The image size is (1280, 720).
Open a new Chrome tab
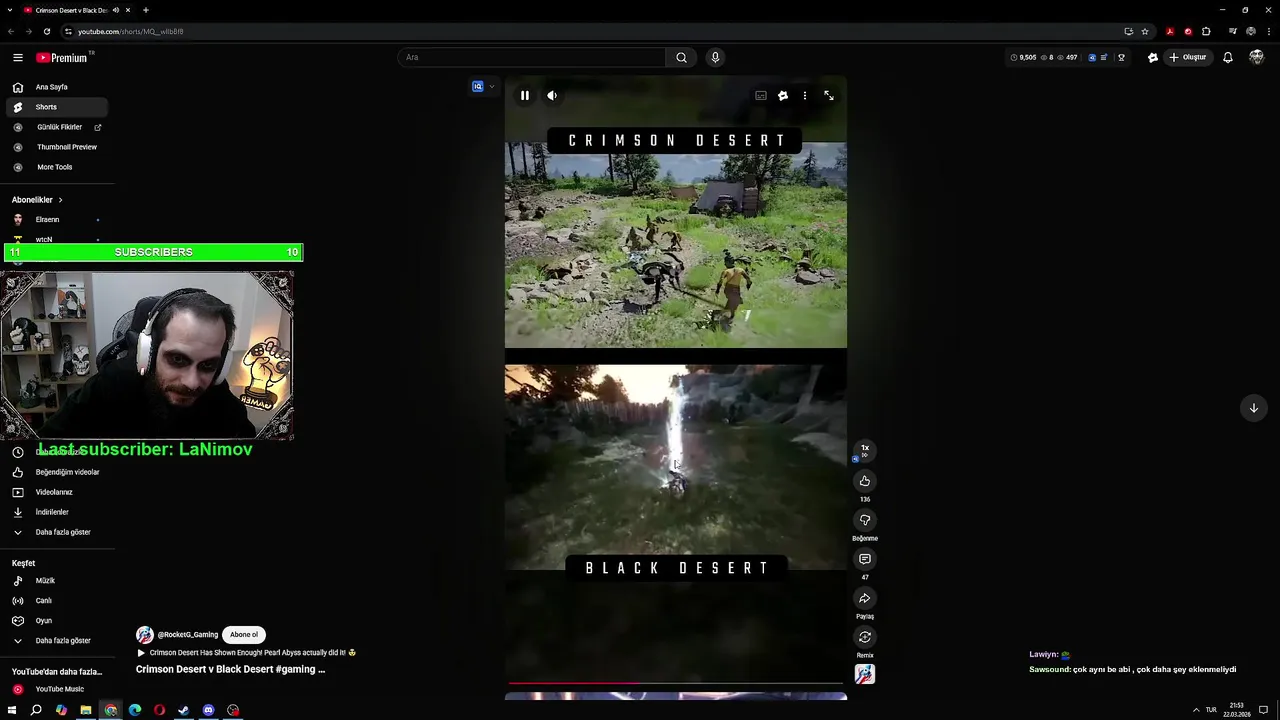click(x=145, y=10)
